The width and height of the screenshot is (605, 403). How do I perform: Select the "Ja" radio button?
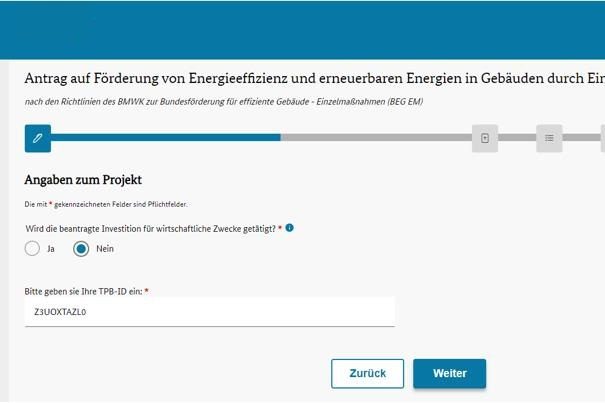tap(33, 248)
